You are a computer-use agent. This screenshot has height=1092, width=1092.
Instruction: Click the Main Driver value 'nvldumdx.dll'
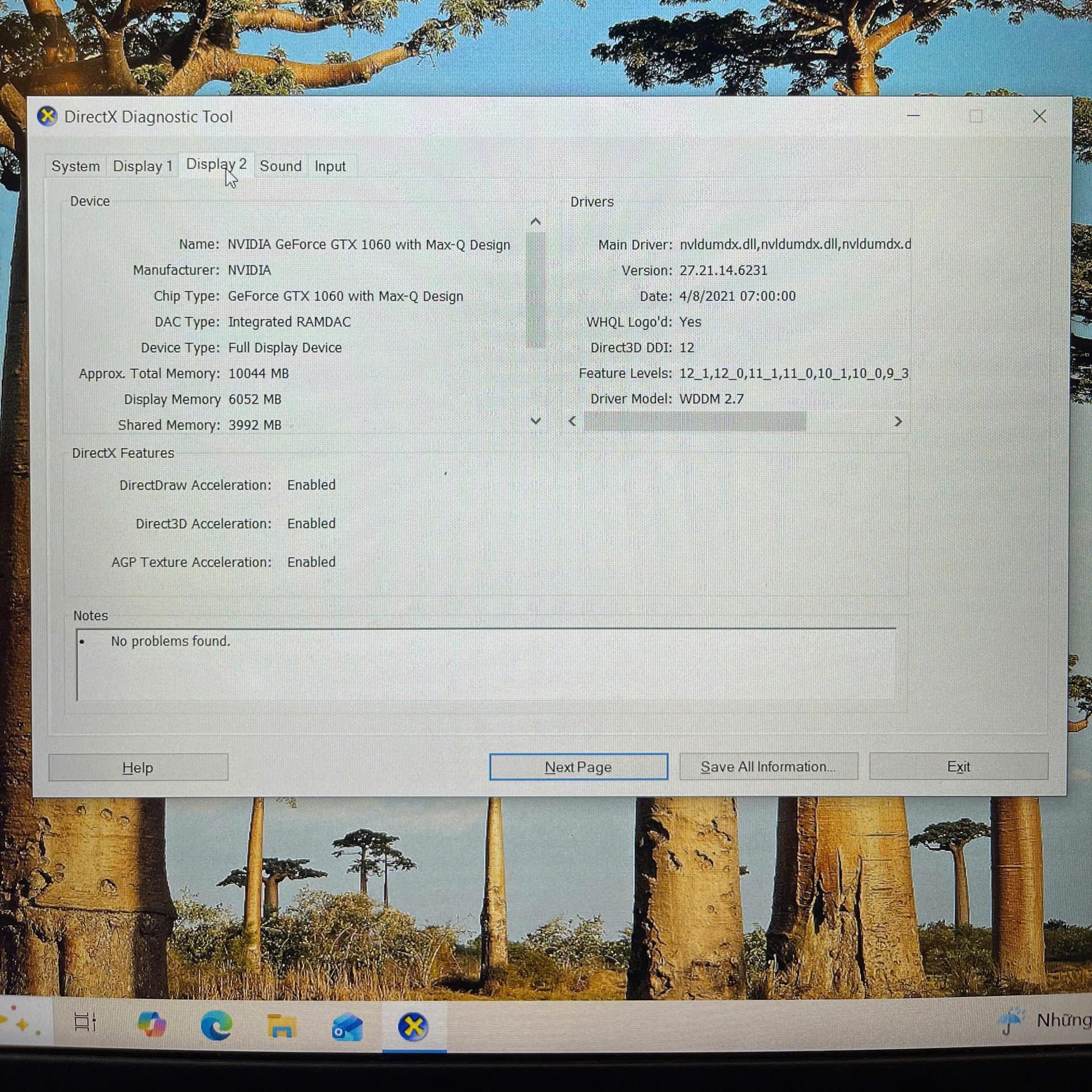[796, 244]
